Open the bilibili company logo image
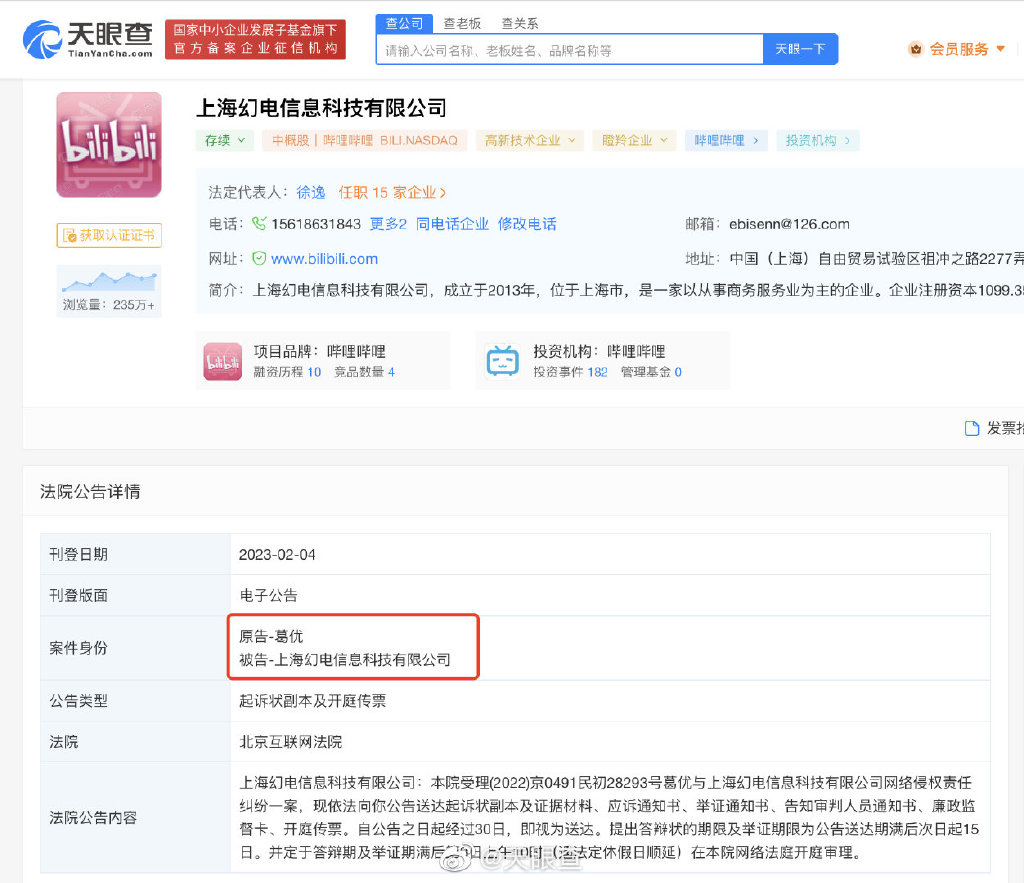 [x=109, y=144]
